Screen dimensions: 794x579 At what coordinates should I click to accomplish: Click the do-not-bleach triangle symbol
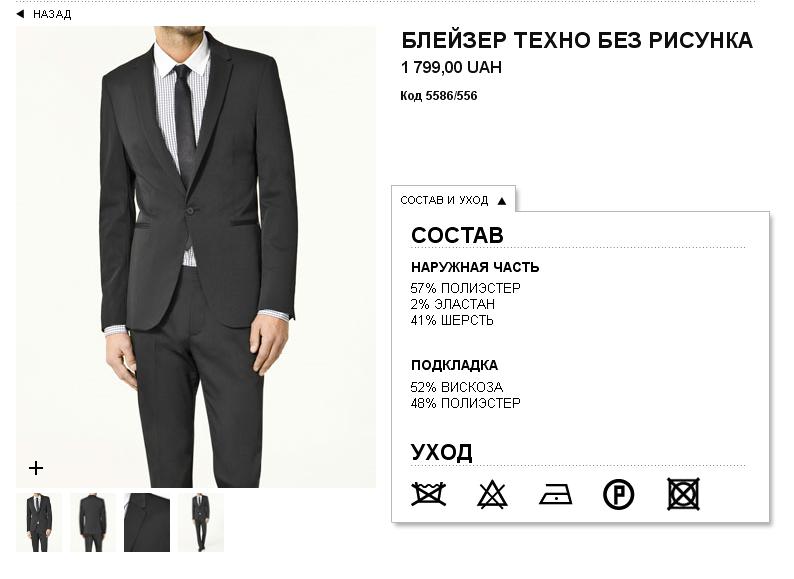point(492,494)
